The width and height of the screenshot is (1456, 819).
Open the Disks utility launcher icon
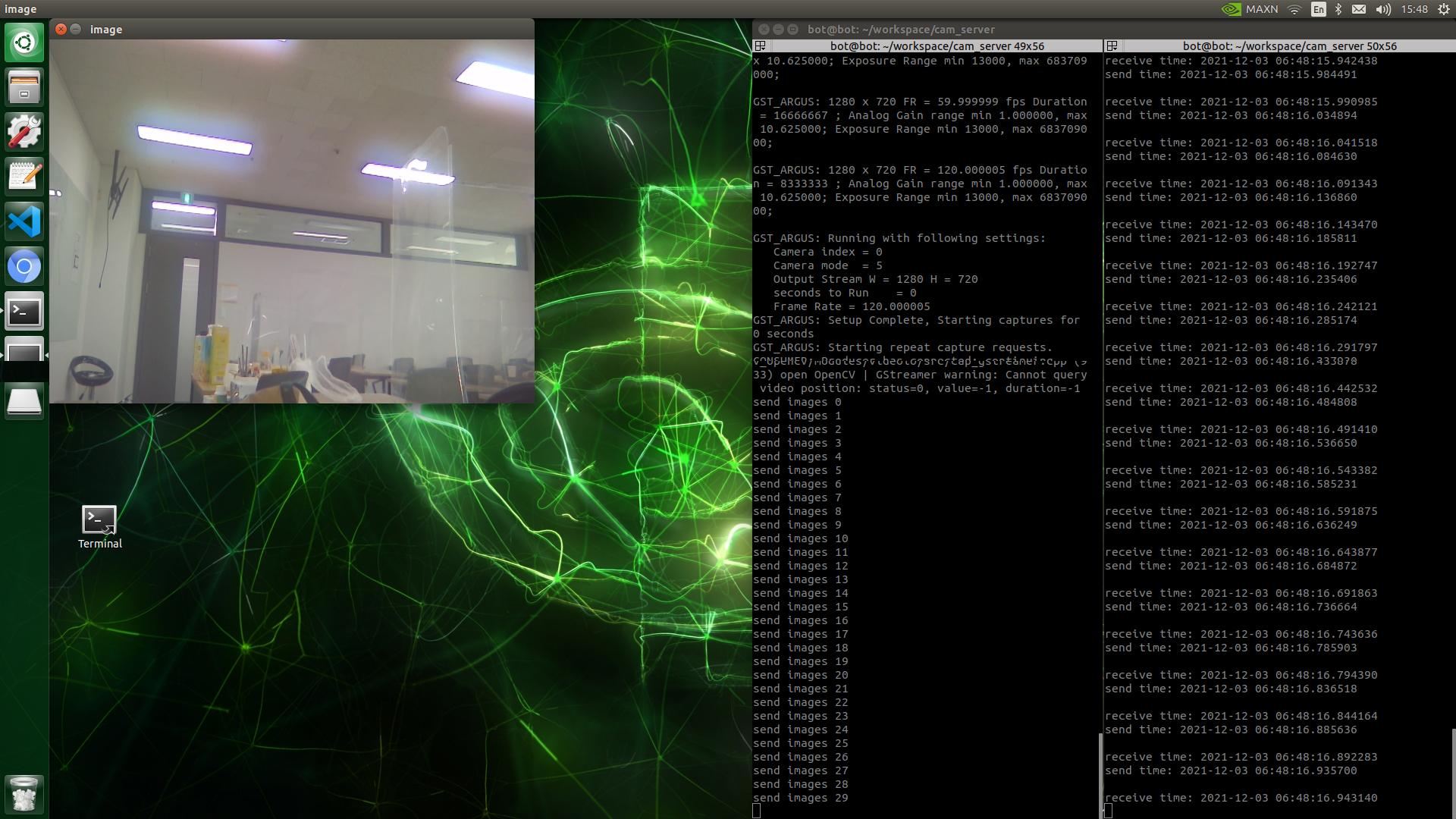(24, 402)
